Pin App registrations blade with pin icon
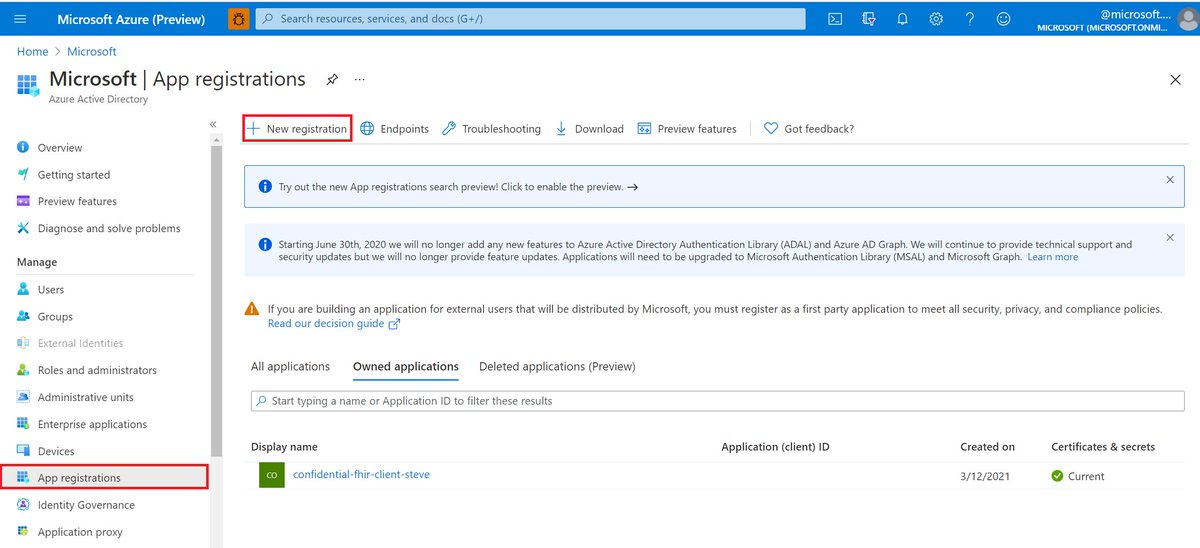1200x548 pixels. pos(332,79)
